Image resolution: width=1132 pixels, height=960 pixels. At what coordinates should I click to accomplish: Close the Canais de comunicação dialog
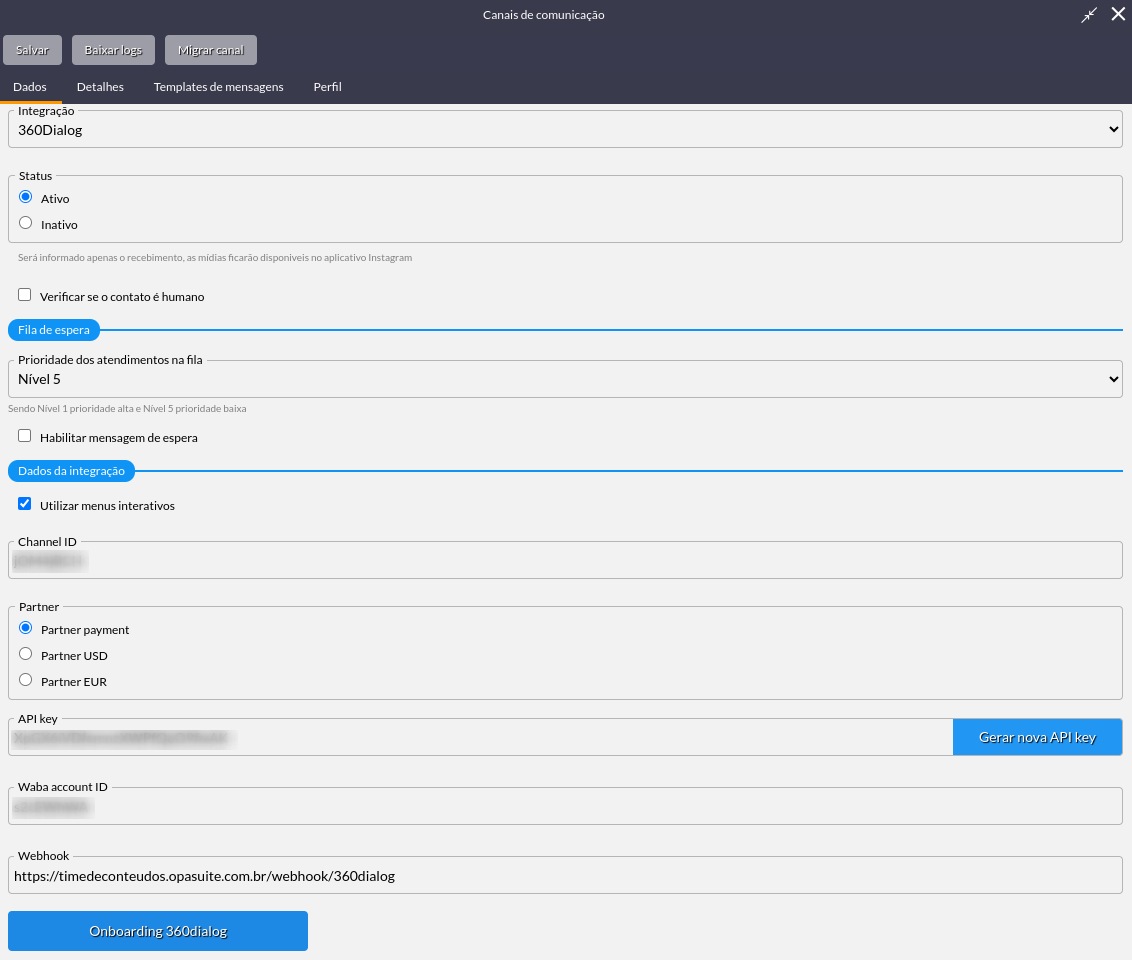click(x=1118, y=14)
